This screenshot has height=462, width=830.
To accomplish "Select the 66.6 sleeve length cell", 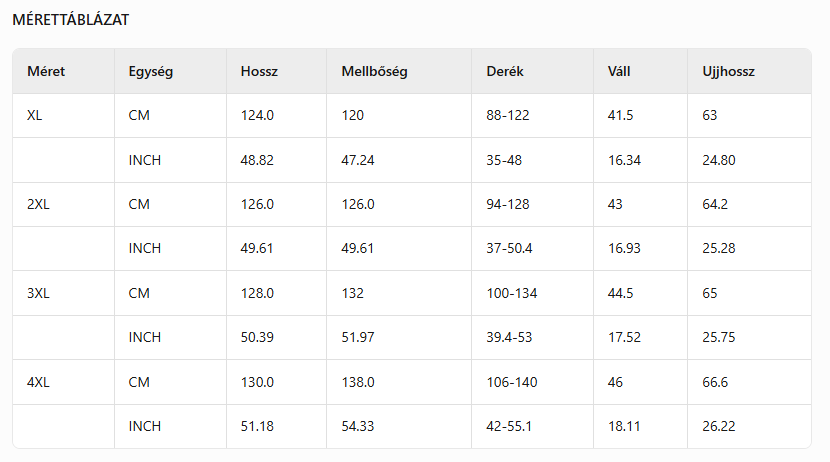I will tap(718, 382).
